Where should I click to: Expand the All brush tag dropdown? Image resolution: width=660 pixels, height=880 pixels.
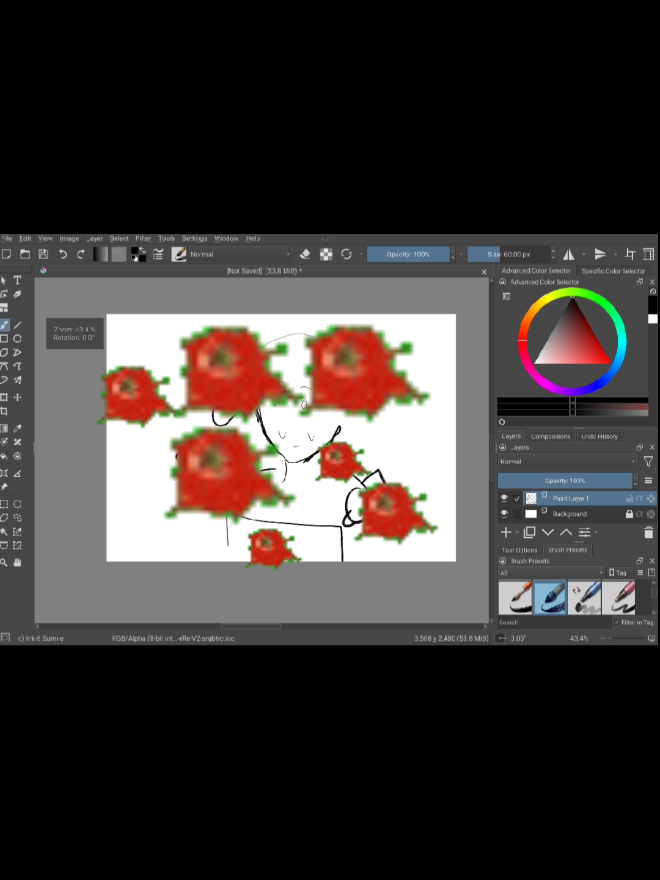[x=551, y=573]
